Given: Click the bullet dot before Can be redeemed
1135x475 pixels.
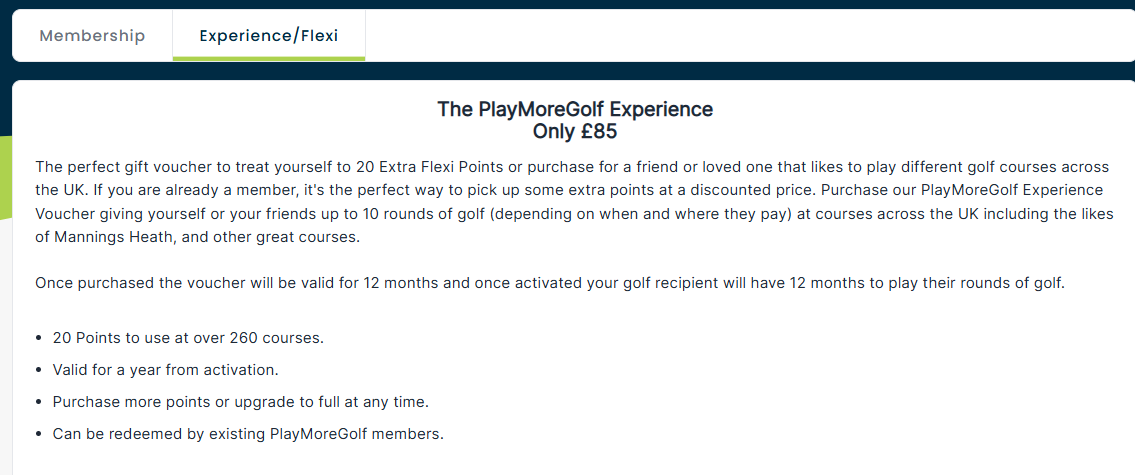Looking at the screenshot, I should [x=38, y=435].
